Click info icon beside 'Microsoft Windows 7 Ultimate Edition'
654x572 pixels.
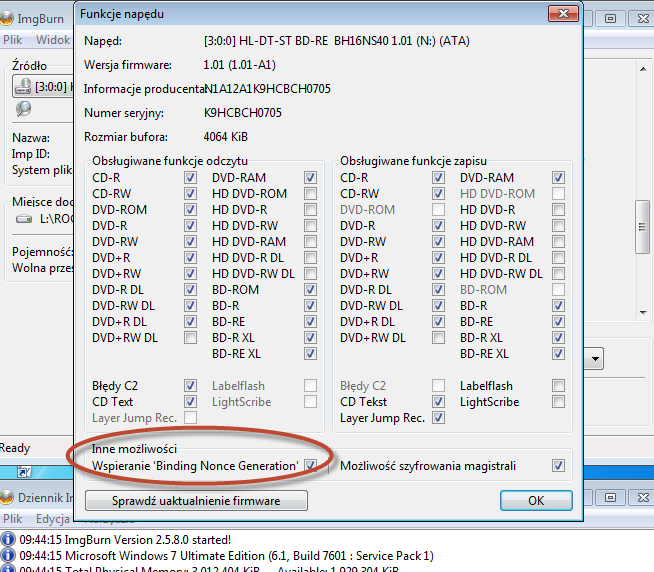pyautogui.click(x=8, y=556)
